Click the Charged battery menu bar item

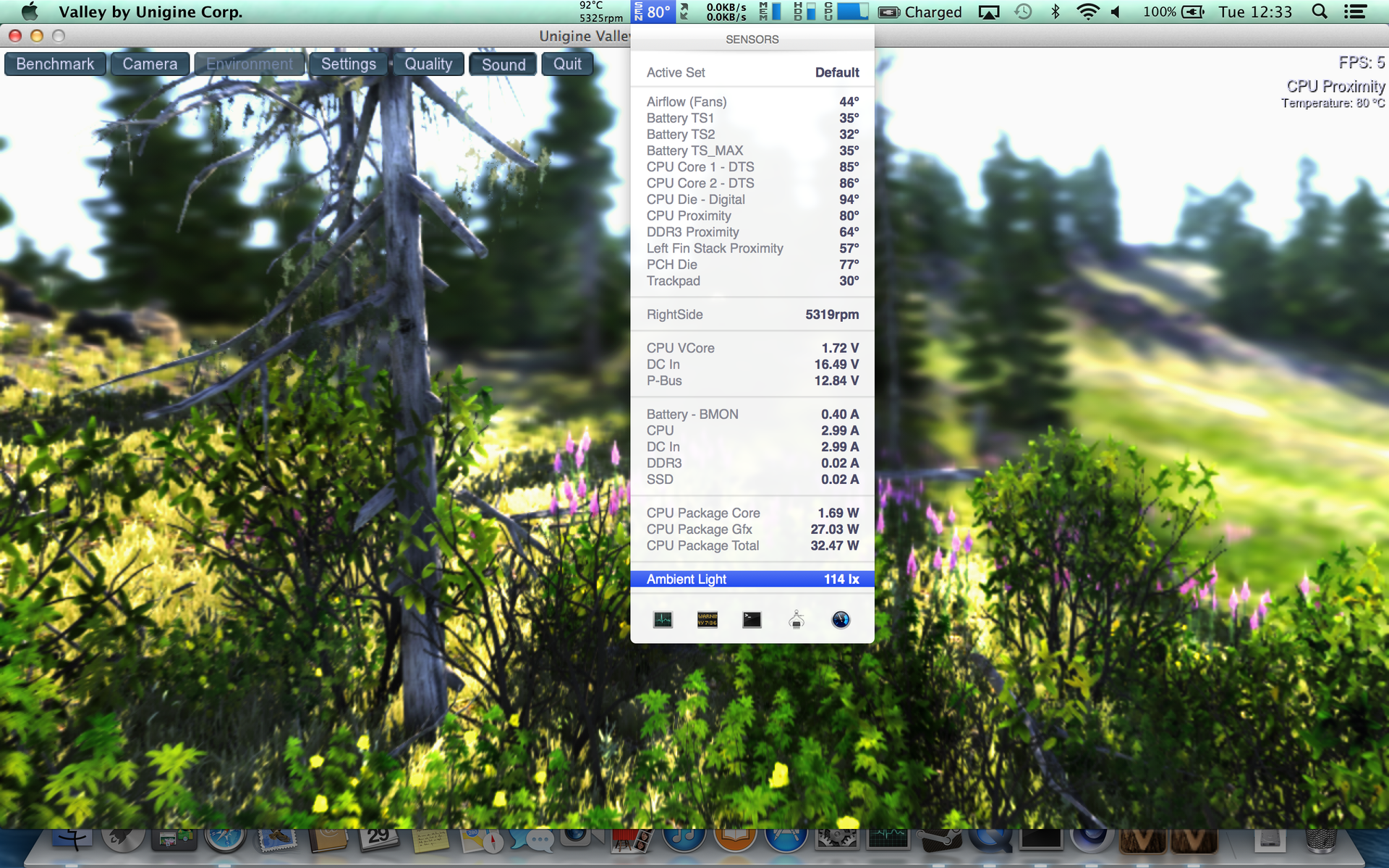coord(919,12)
